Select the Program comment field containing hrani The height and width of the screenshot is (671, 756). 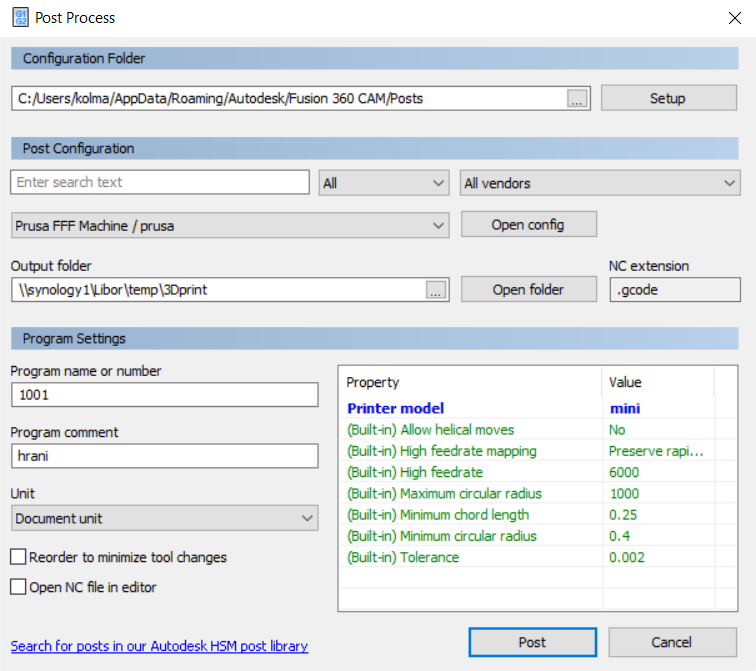[164, 456]
